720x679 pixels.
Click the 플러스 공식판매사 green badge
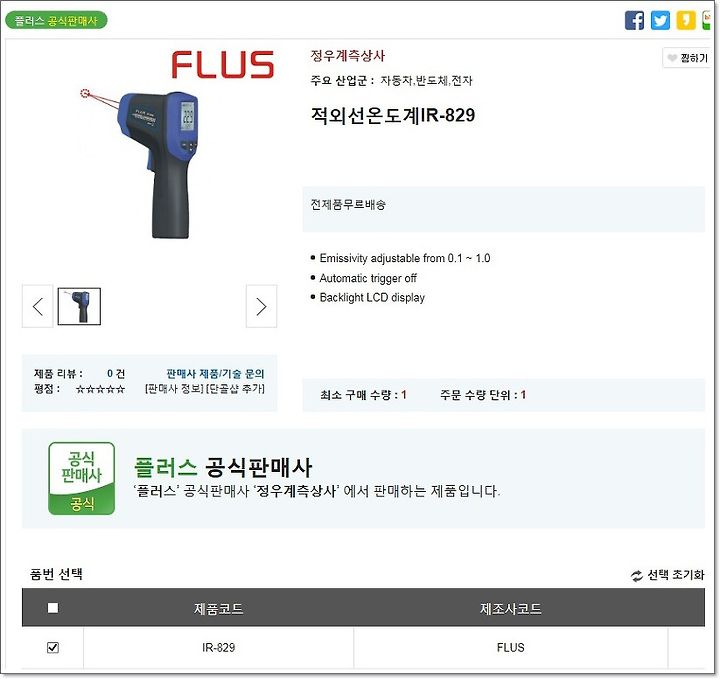56,21
